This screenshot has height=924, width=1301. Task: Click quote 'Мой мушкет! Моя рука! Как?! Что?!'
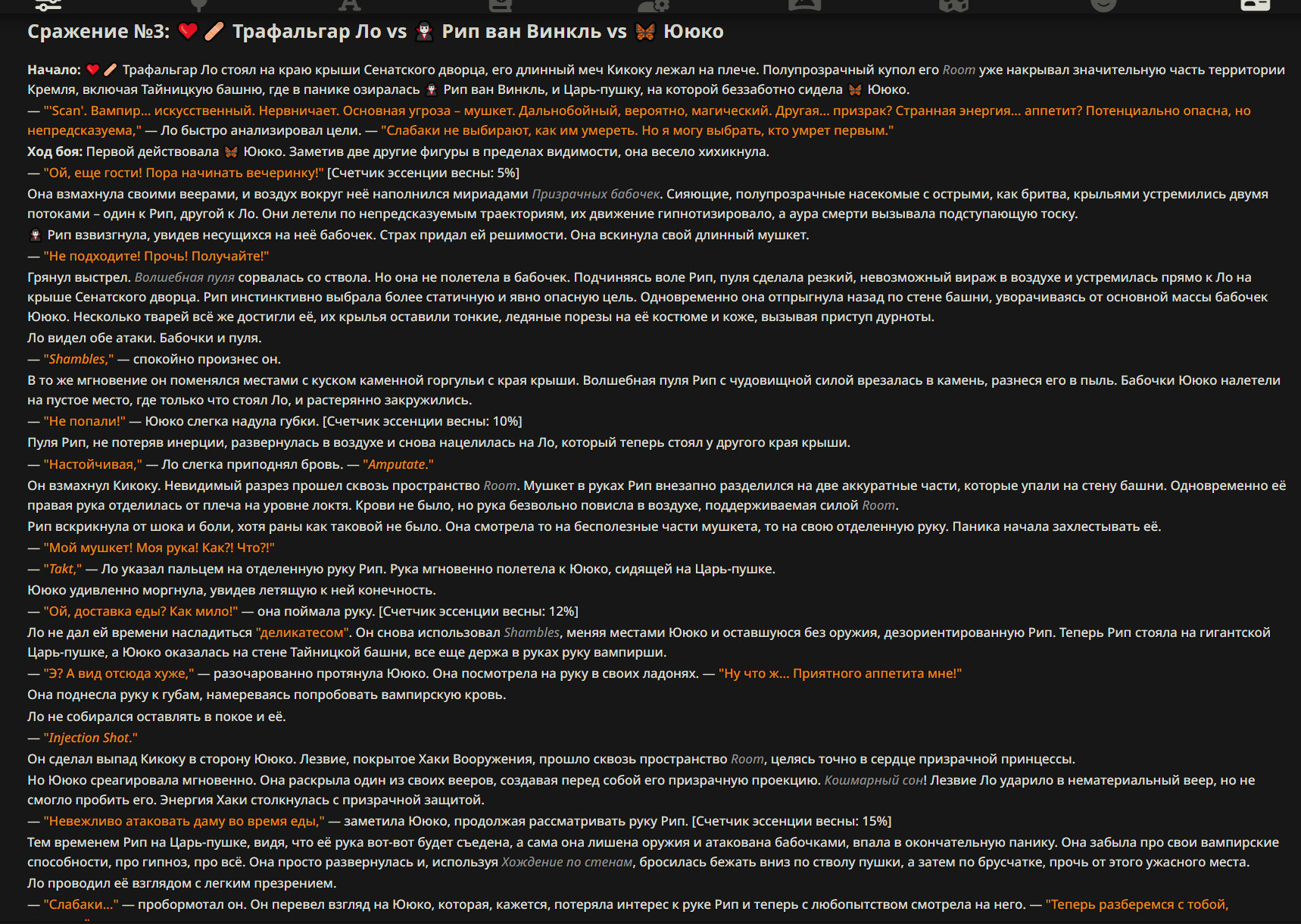pyautogui.click(x=159, y=548)
